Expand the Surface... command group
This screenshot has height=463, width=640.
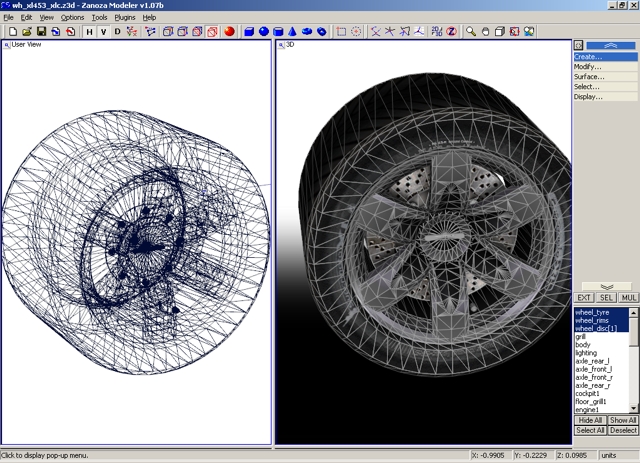tap(588, 76)
